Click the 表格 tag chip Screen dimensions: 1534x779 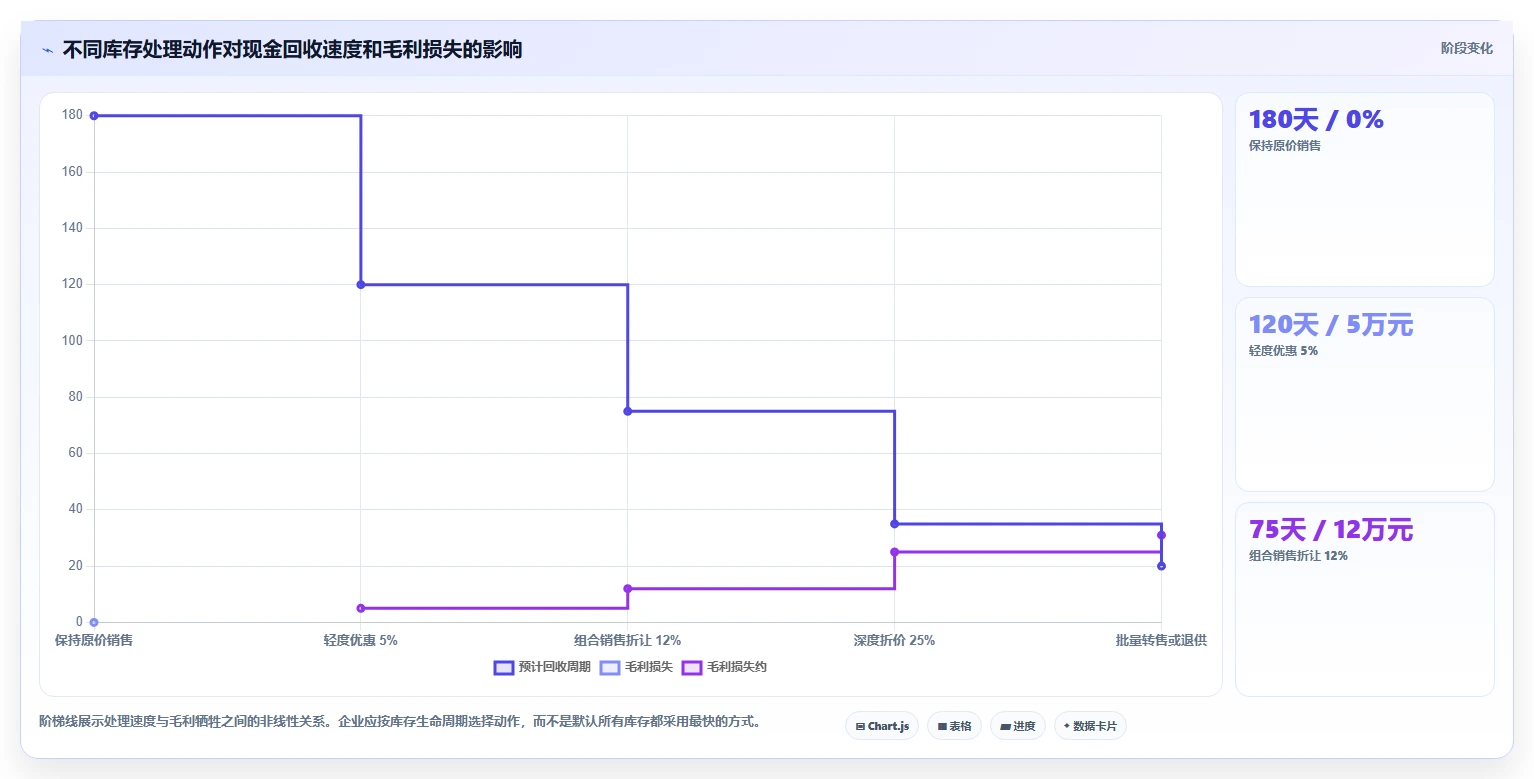tap(954, 726)
